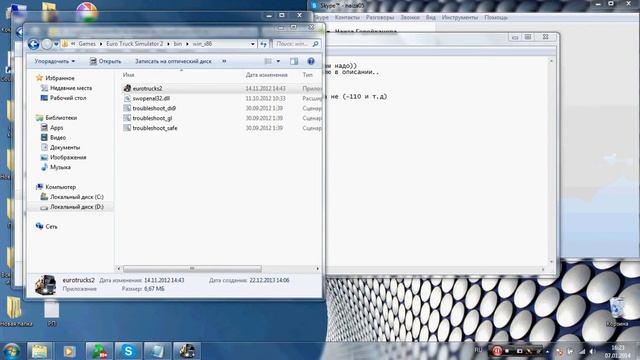Focus the Explorer search field
This screenshot has height=360, width=640.
coord(292,44)
